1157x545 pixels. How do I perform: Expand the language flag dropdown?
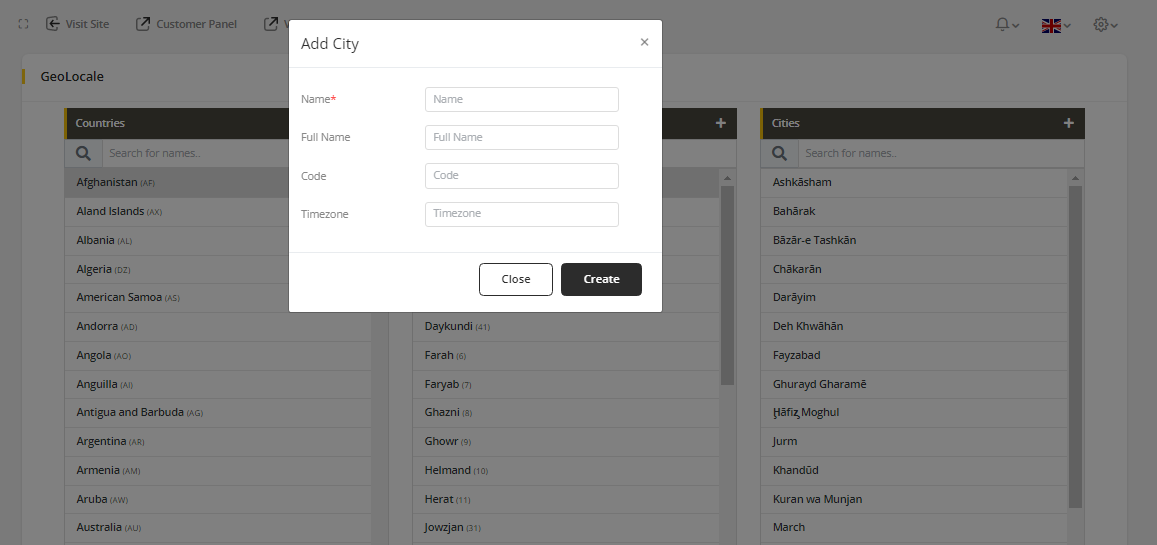1056,25
